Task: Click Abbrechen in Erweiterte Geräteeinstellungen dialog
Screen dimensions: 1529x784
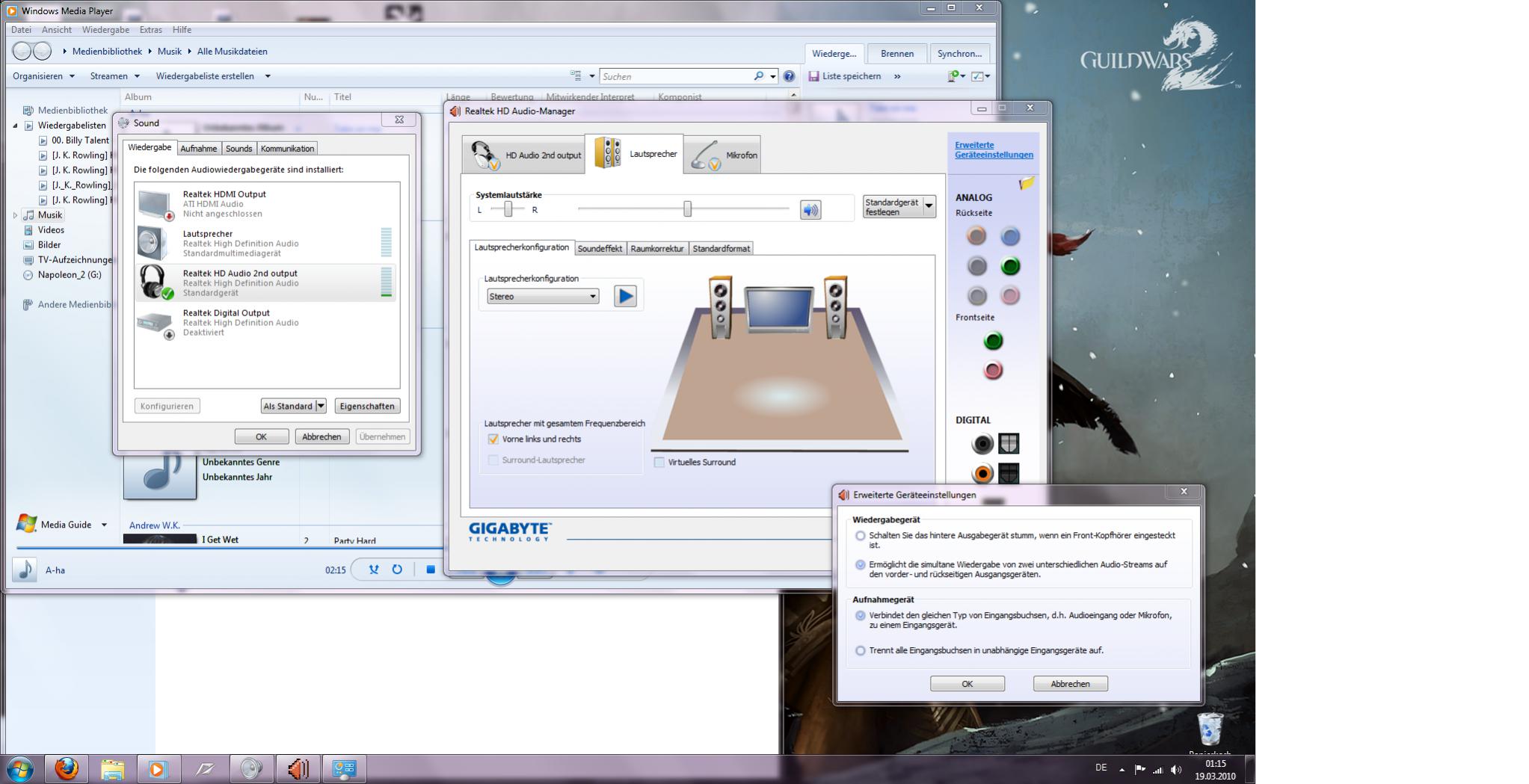Action: (1070, 684)
